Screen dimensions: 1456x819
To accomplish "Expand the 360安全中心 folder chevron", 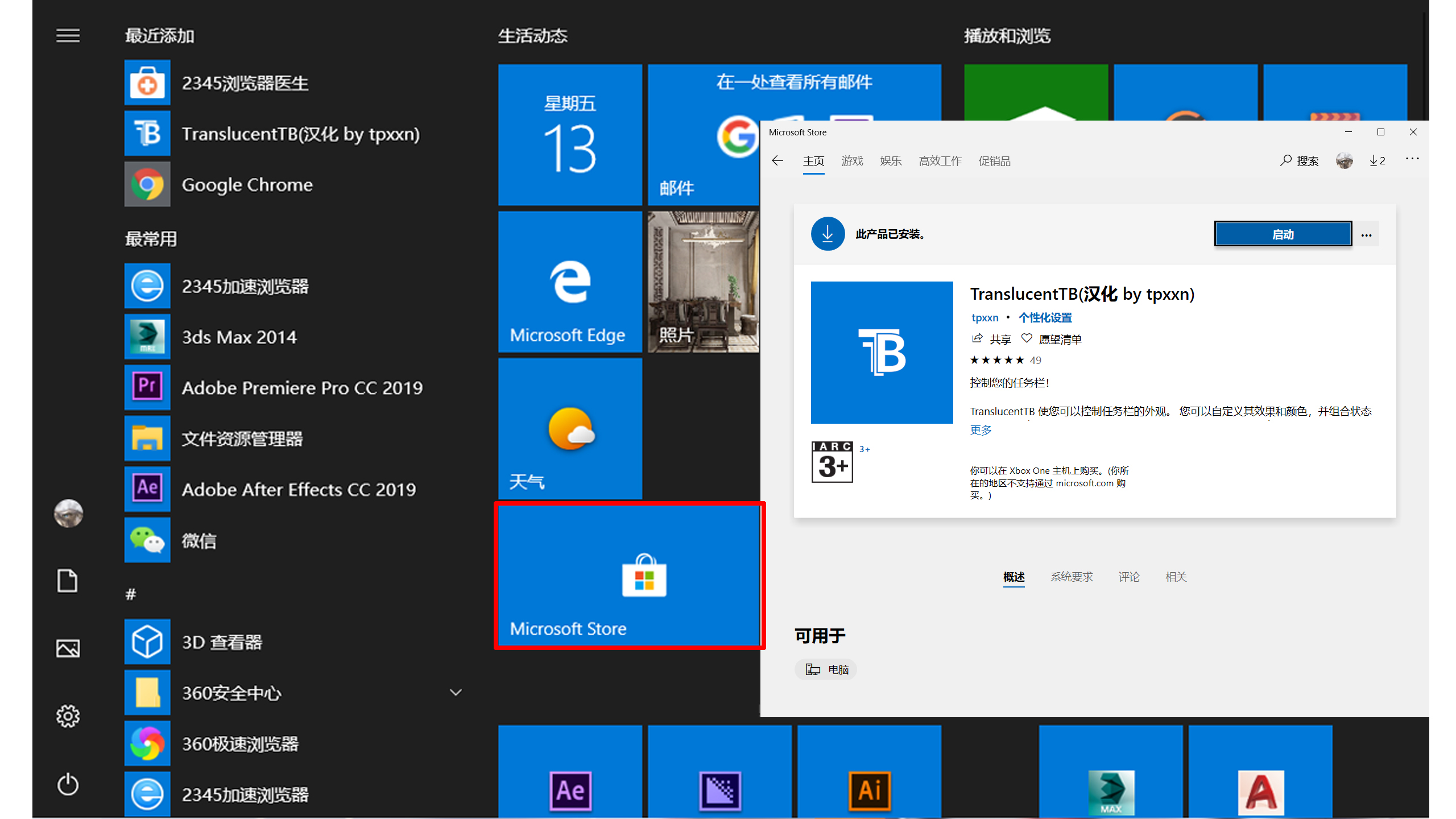I will [456, 693].
